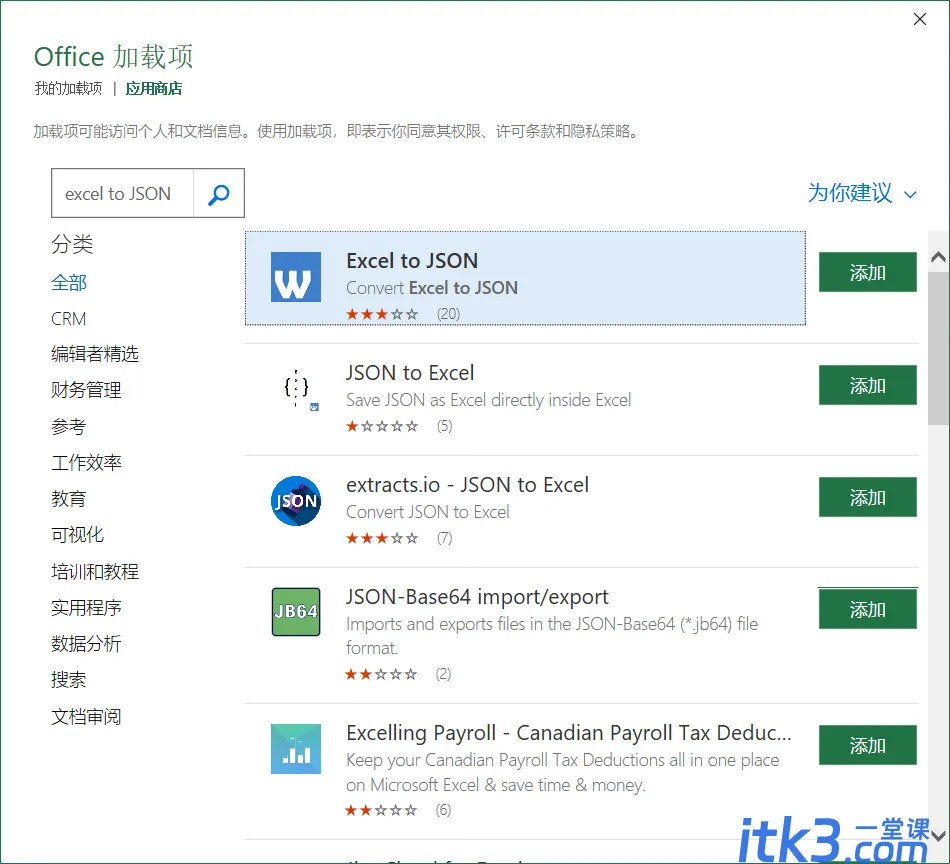Screen dimensions: 950x864
Task: Click the star rating with (7) reviews
Action: [x=382, y=539]
